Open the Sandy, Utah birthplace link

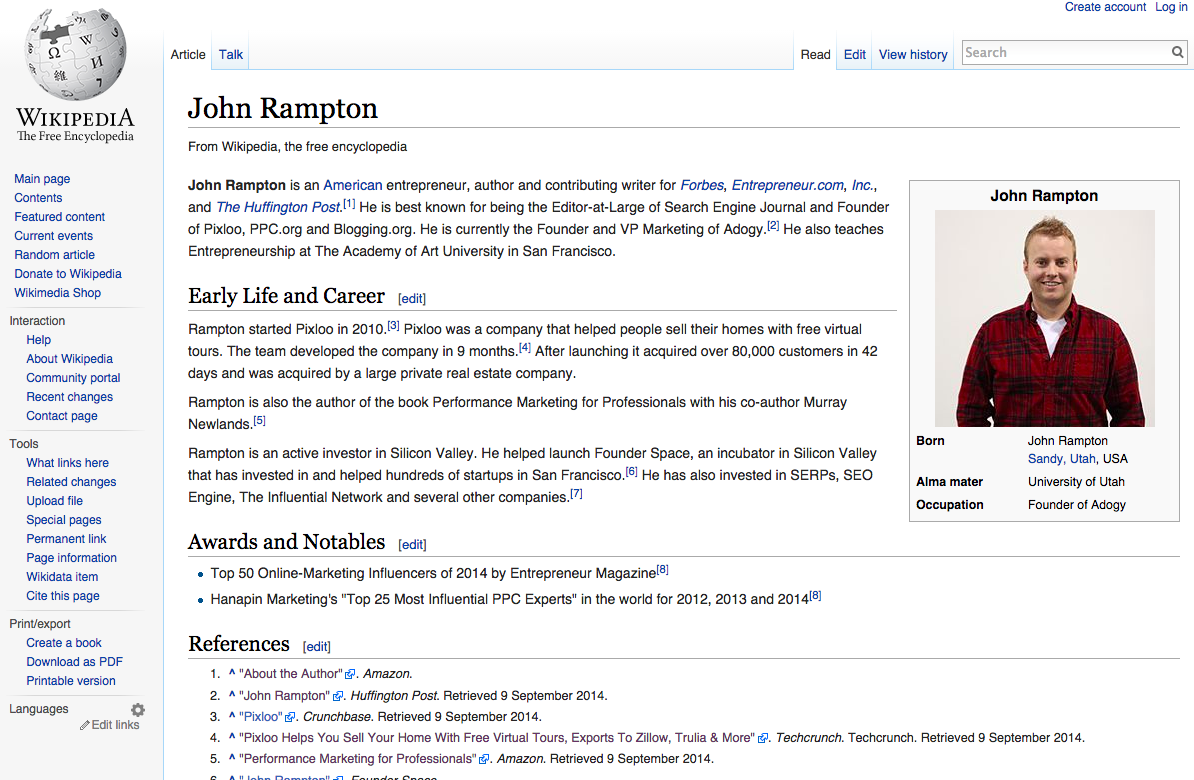click(1061, 459)
